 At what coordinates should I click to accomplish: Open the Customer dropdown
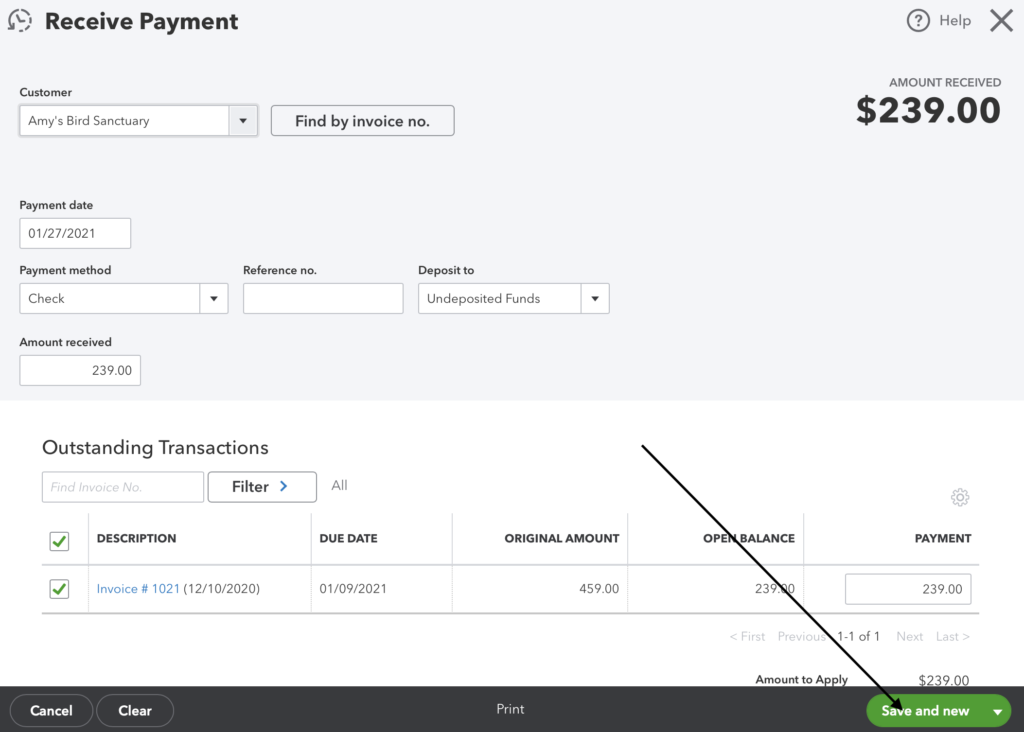click(242, 120)
